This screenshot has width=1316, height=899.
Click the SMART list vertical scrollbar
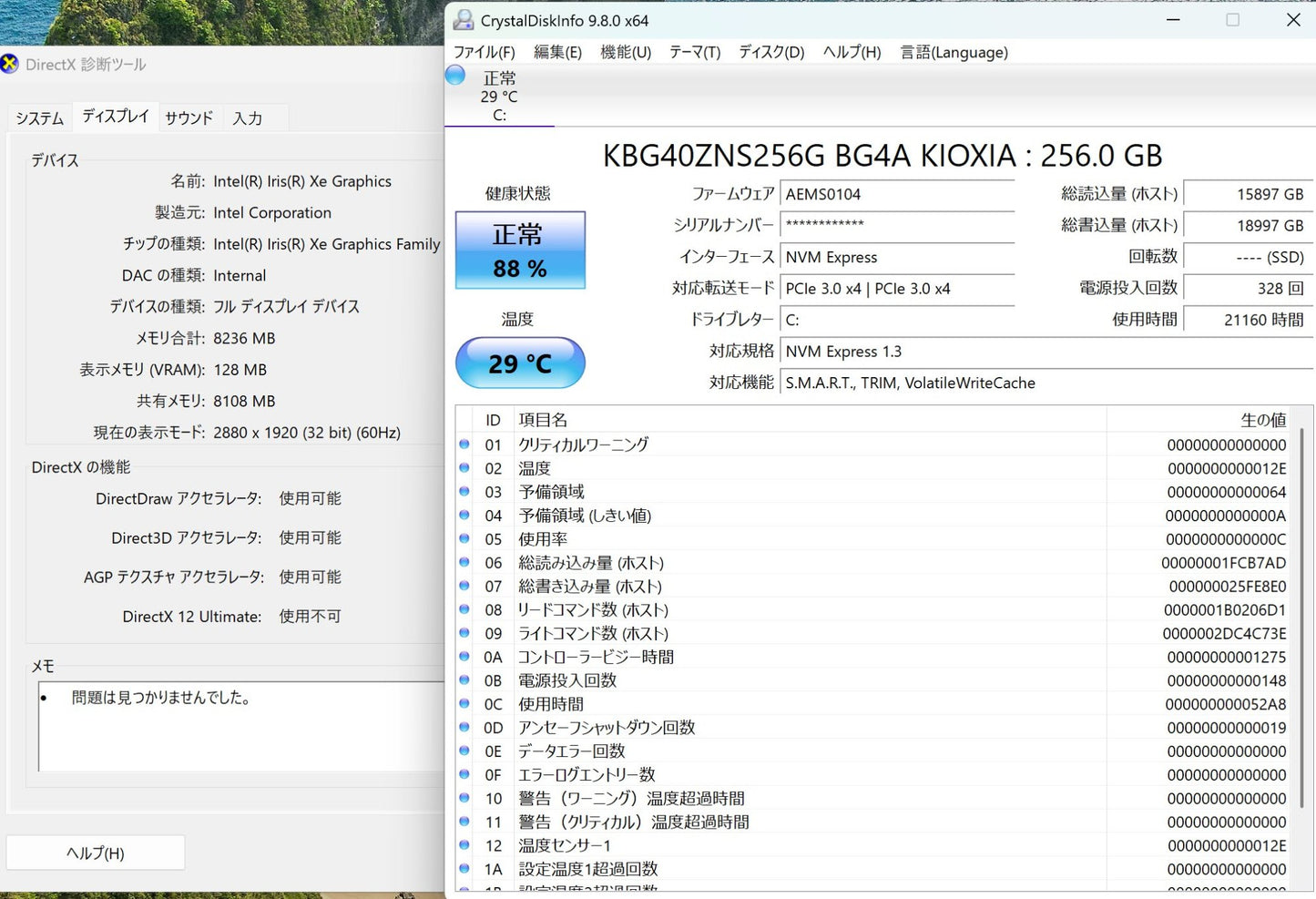pos(1303,619)
